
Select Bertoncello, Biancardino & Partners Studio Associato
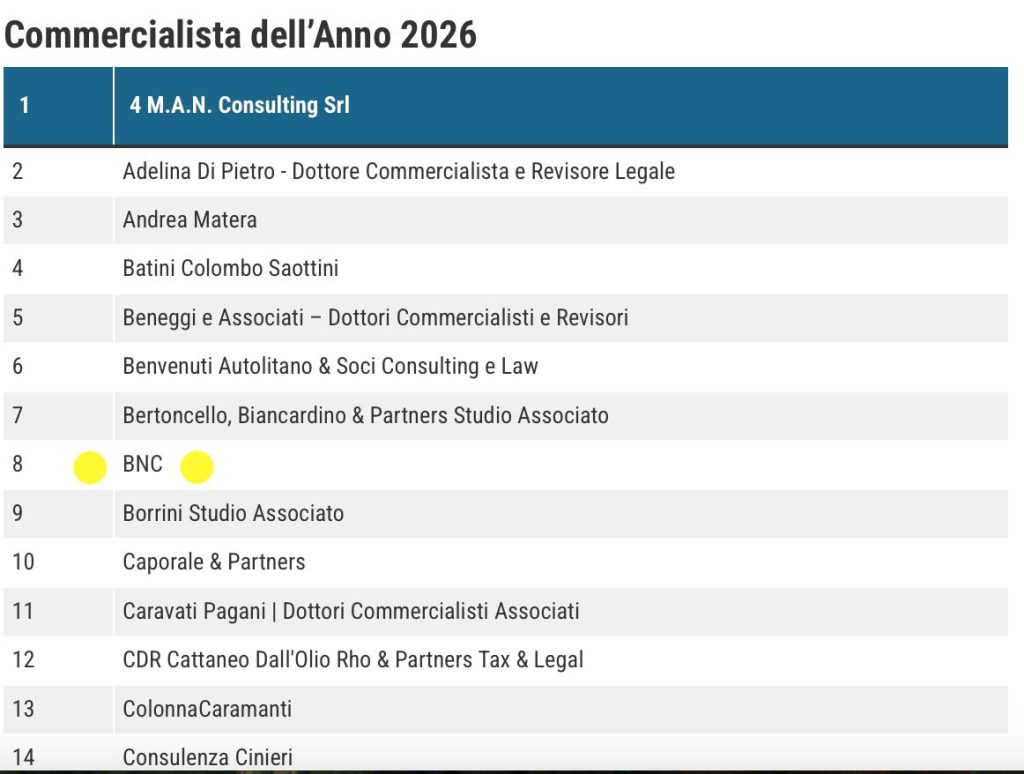(365, 415)
